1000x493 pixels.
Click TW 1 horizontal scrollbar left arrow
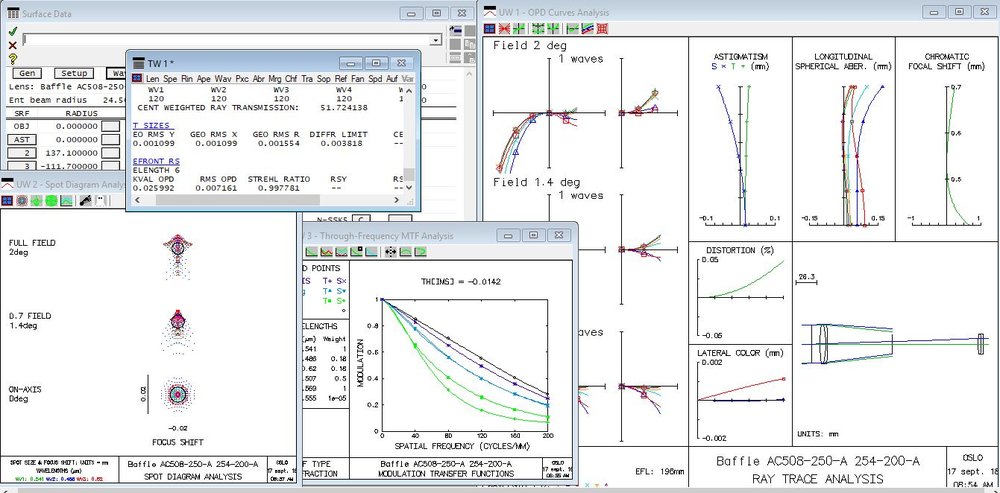click(138, 200)
